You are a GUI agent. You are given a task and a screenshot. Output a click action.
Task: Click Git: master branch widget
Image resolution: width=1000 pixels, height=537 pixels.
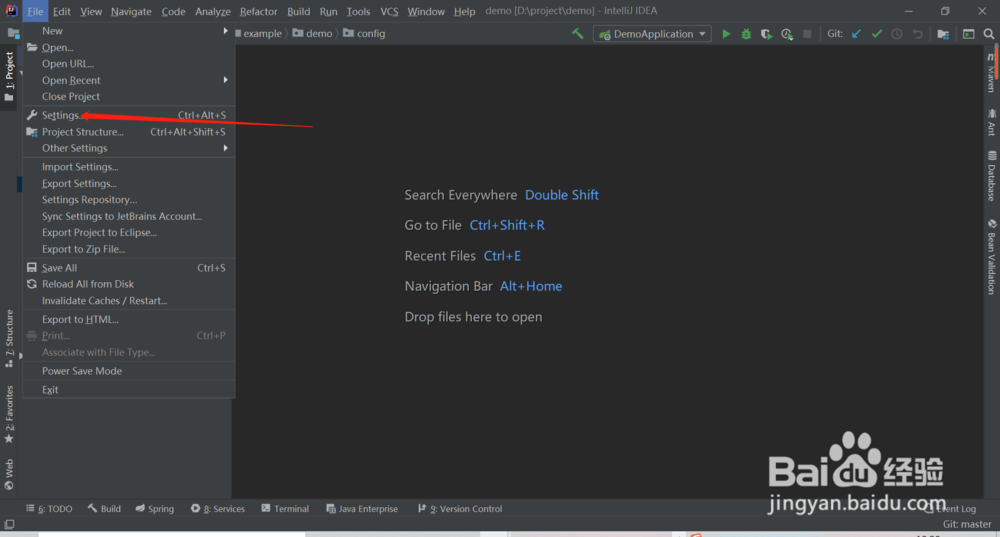coord(967,524)
